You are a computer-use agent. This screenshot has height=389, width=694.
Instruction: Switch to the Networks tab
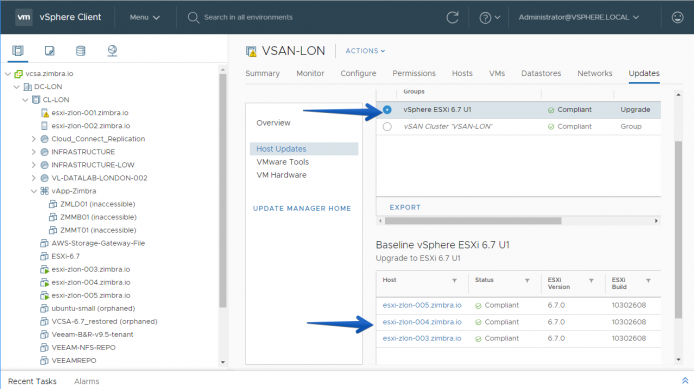click(x=594, y=73)
